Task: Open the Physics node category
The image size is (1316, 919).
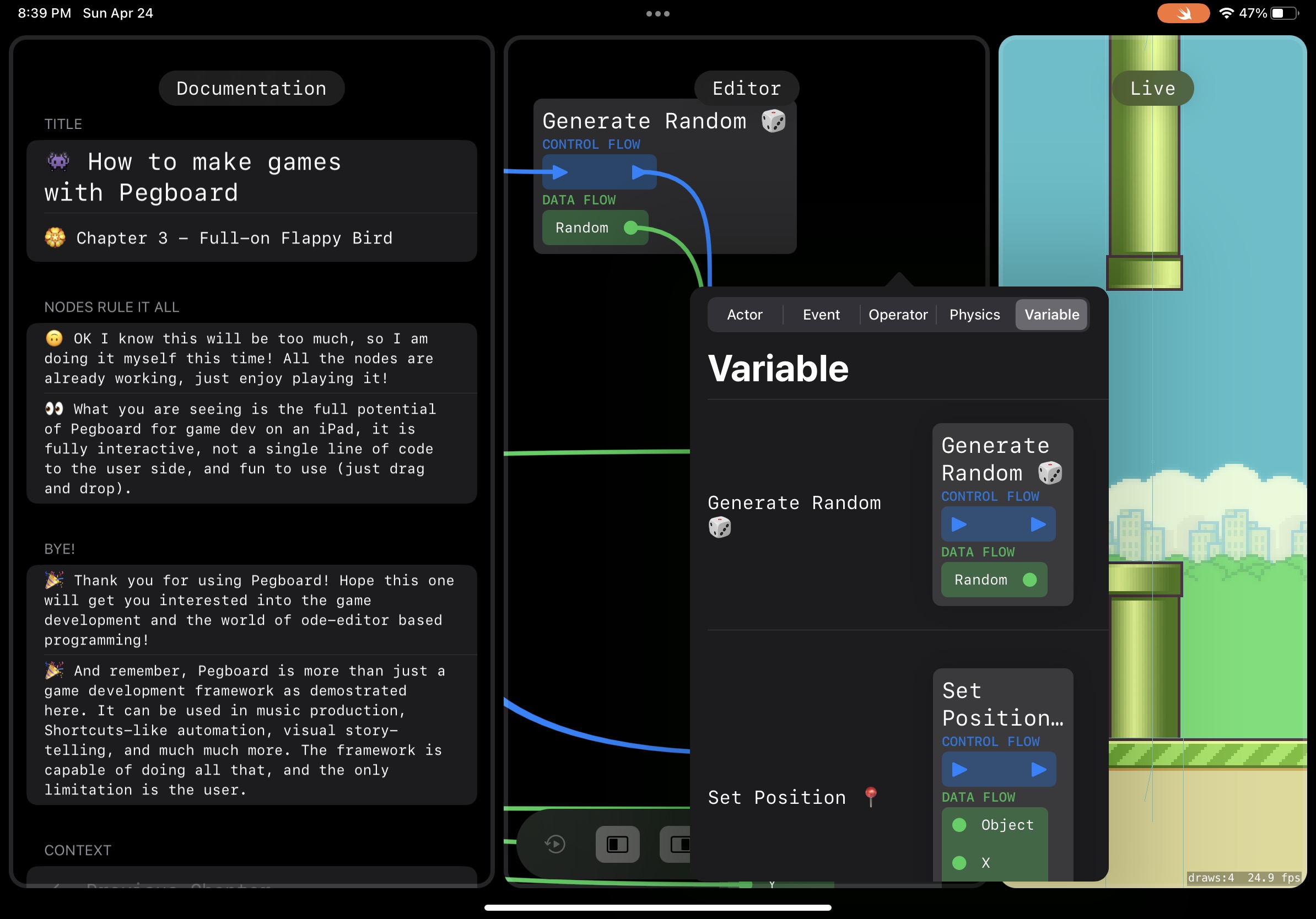Action: (974, 315)
